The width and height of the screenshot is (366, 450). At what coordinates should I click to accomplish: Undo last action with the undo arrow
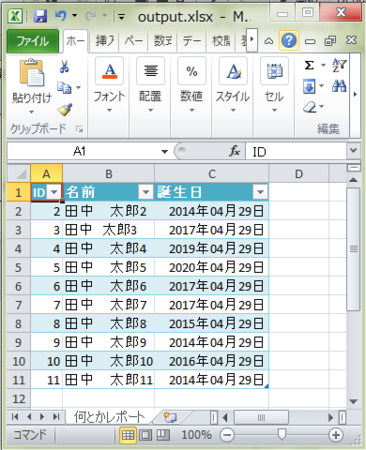(61, 15)
